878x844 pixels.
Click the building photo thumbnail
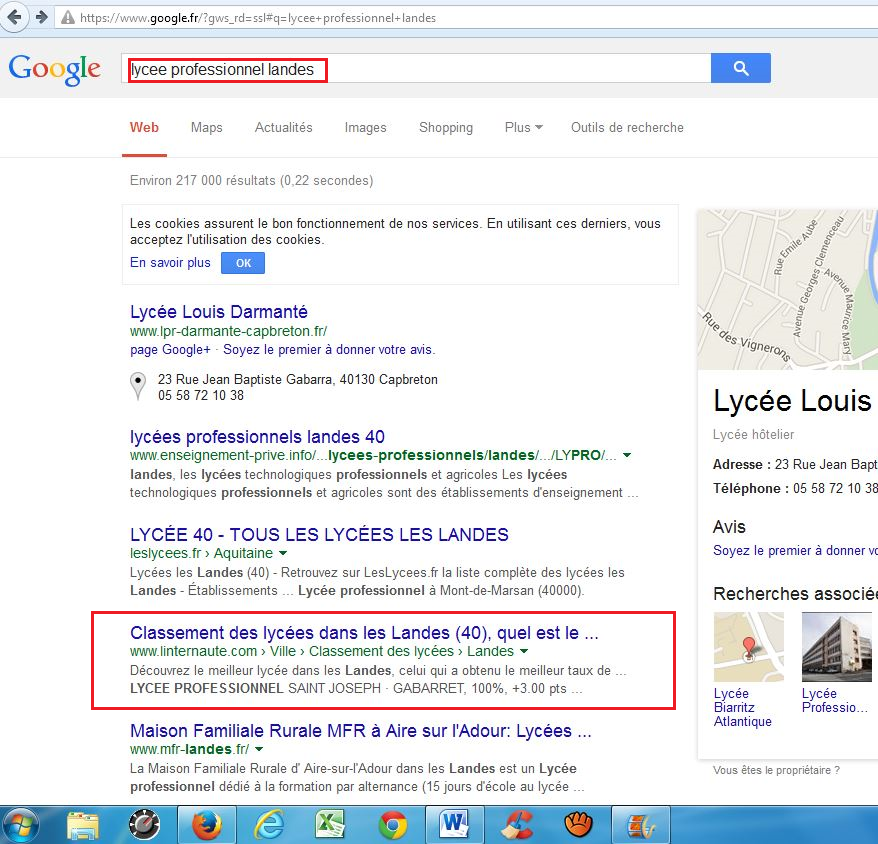click(837, 647)
